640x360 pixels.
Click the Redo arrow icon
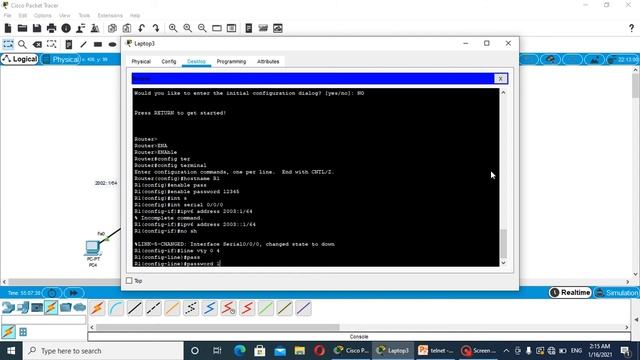pos(156,28)
